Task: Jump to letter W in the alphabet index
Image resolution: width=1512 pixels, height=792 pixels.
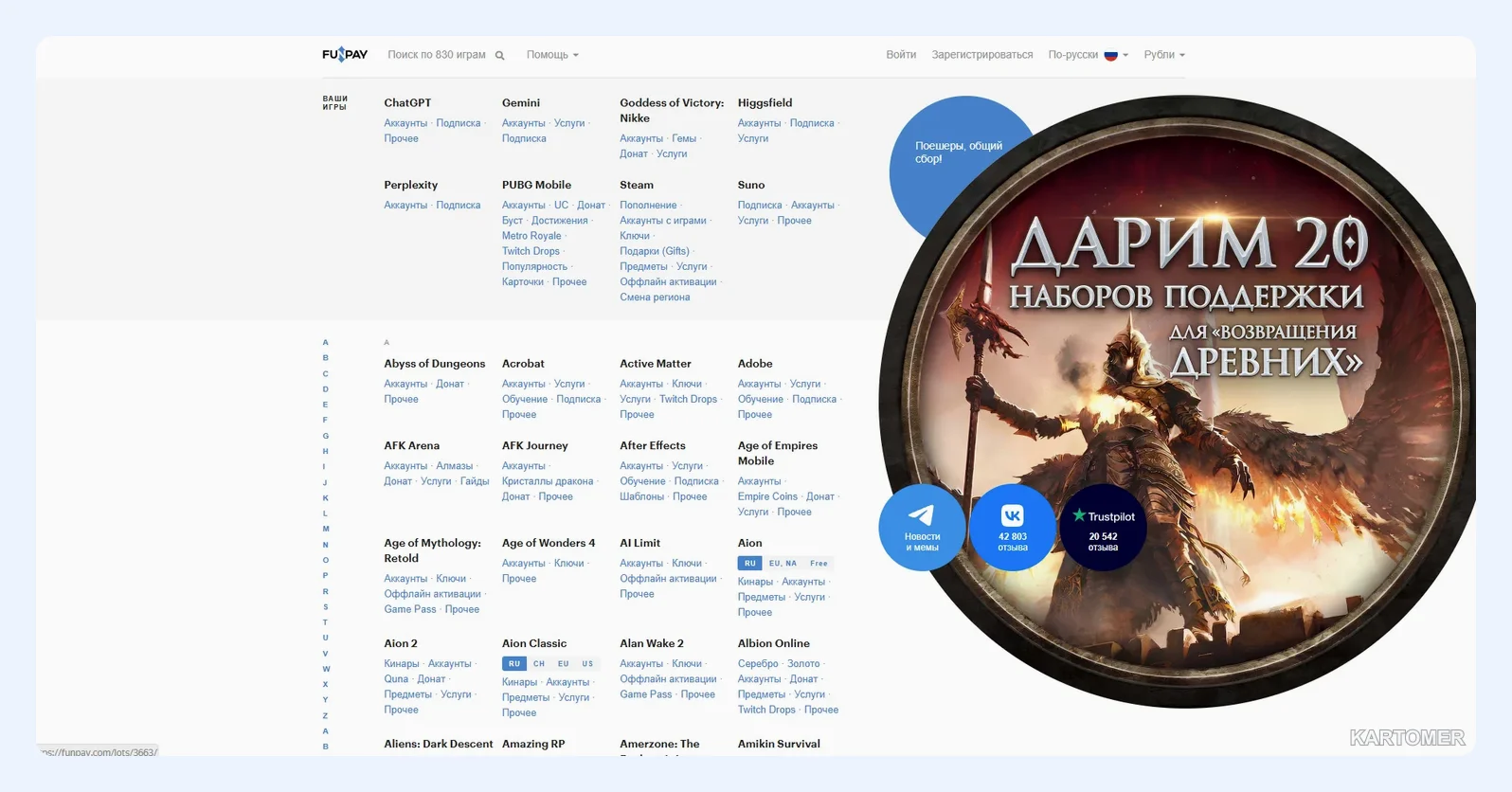Action: 326,669
